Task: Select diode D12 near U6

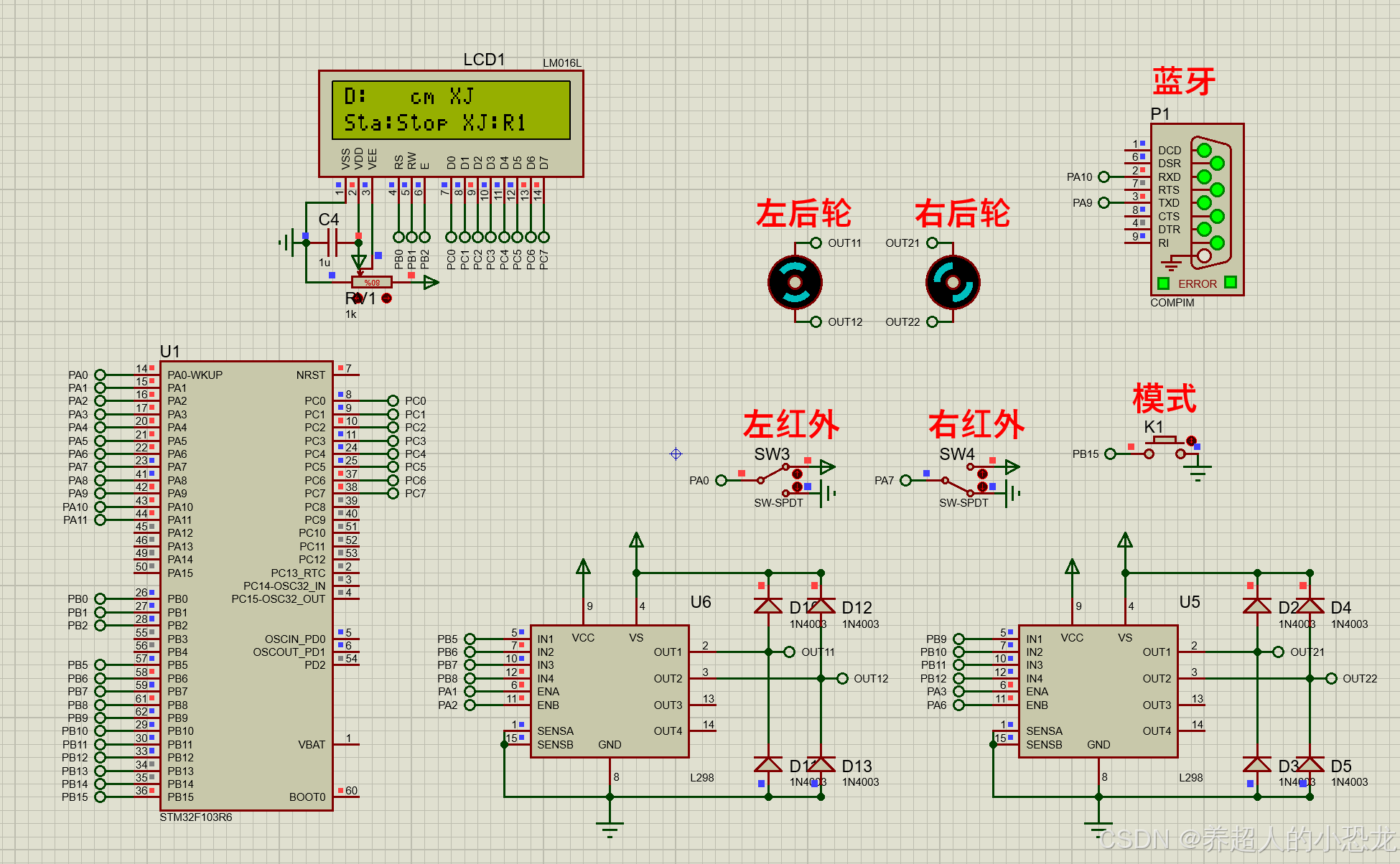Action: click(821, 607)
